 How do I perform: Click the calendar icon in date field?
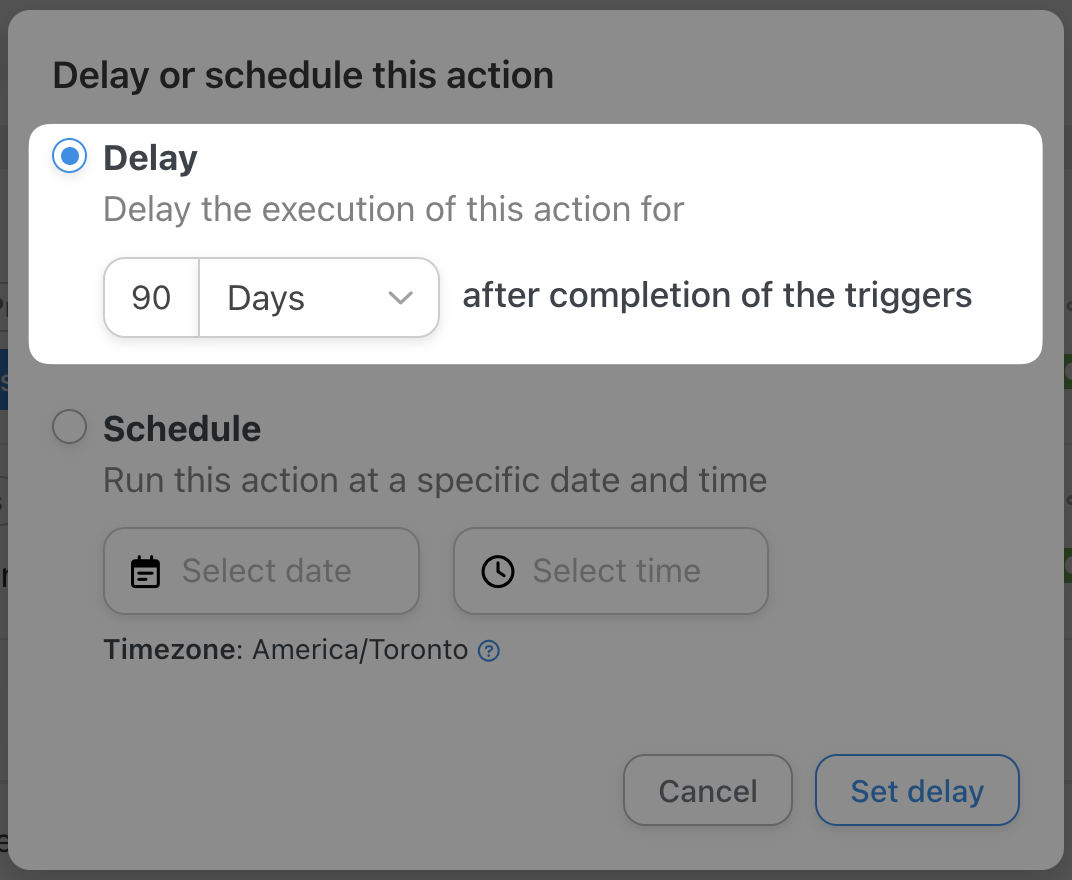tap(146, 572)
